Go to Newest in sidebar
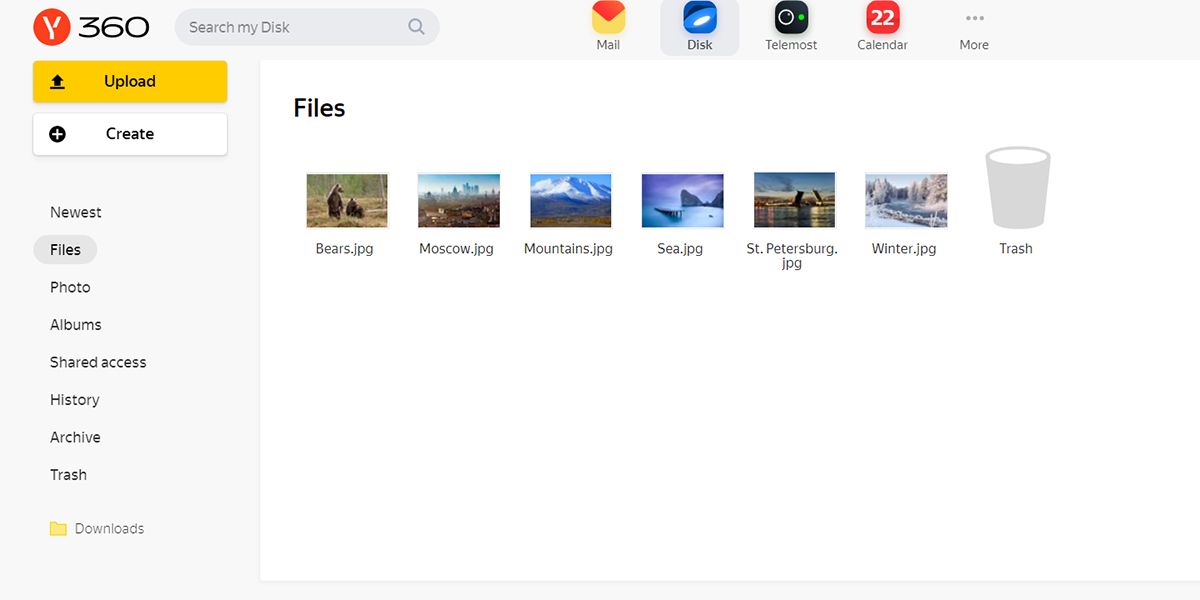 click(76, 212)
